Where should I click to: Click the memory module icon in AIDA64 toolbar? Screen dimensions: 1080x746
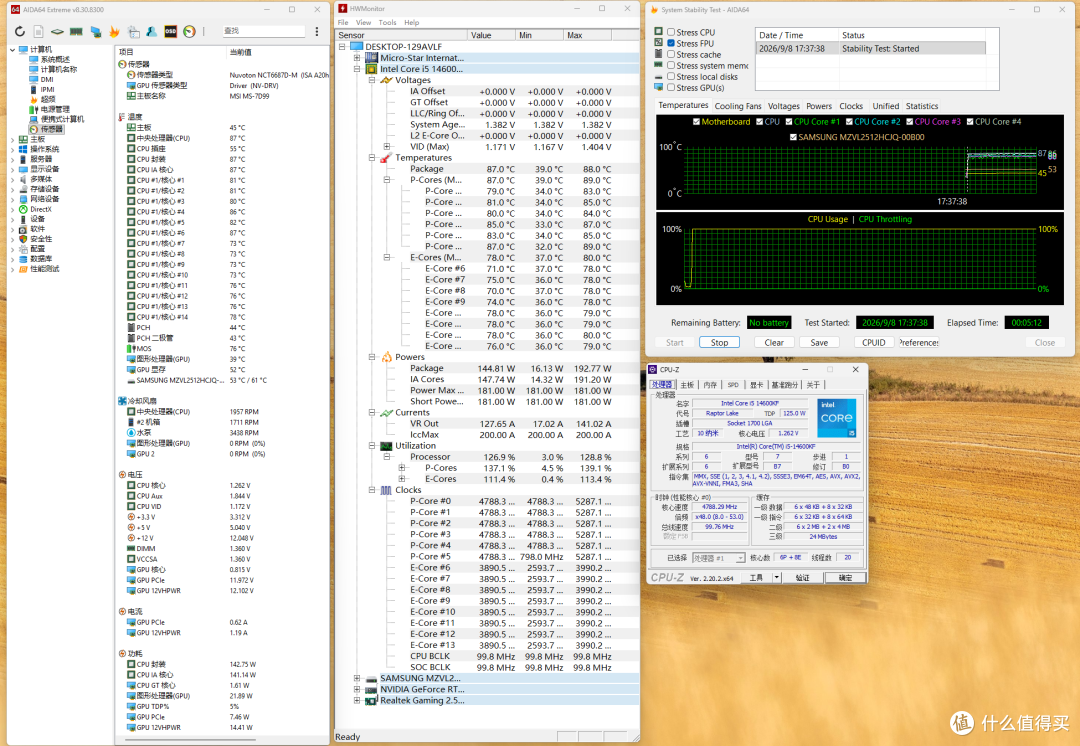coord(76,32)
